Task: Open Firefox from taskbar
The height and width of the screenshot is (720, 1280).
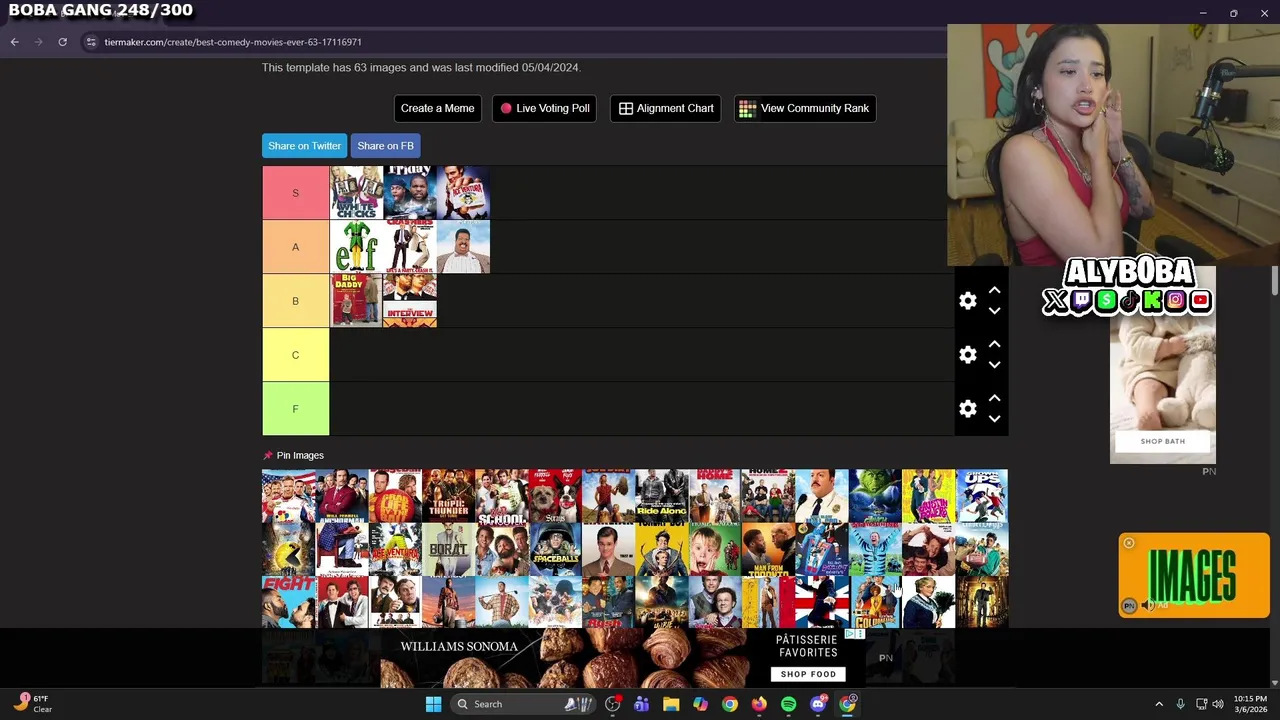Action: point(759,704)
